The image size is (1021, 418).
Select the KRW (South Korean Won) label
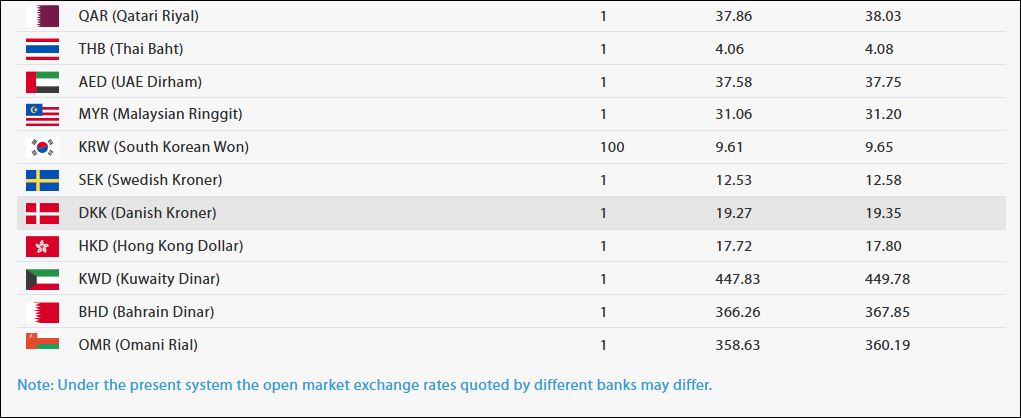(x=163, y=147)
